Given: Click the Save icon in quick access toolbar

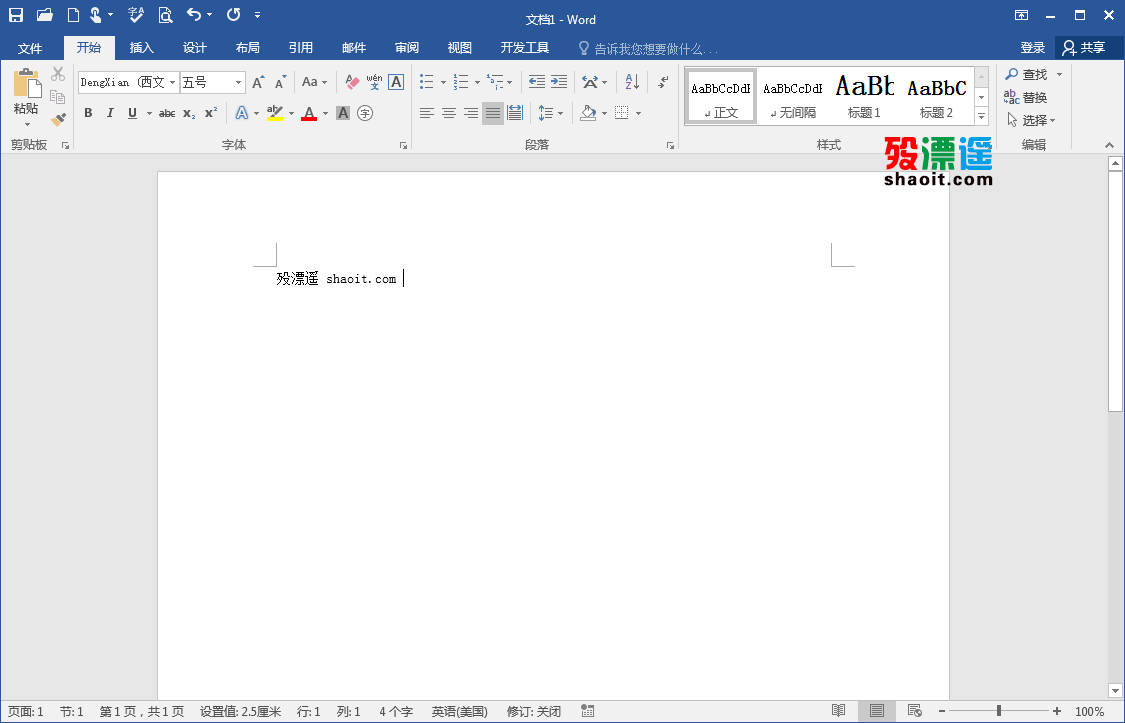Looking at the screenshot, I should point(15,14).
